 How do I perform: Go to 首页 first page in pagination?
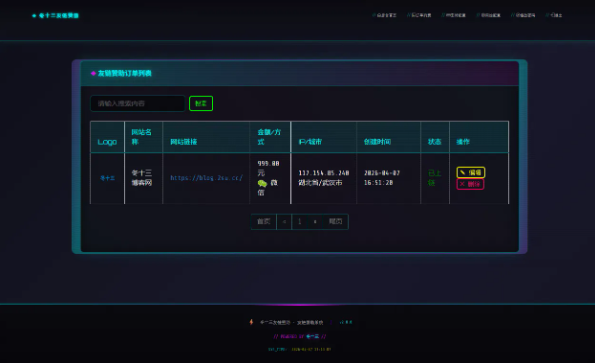tap(264, 222)
